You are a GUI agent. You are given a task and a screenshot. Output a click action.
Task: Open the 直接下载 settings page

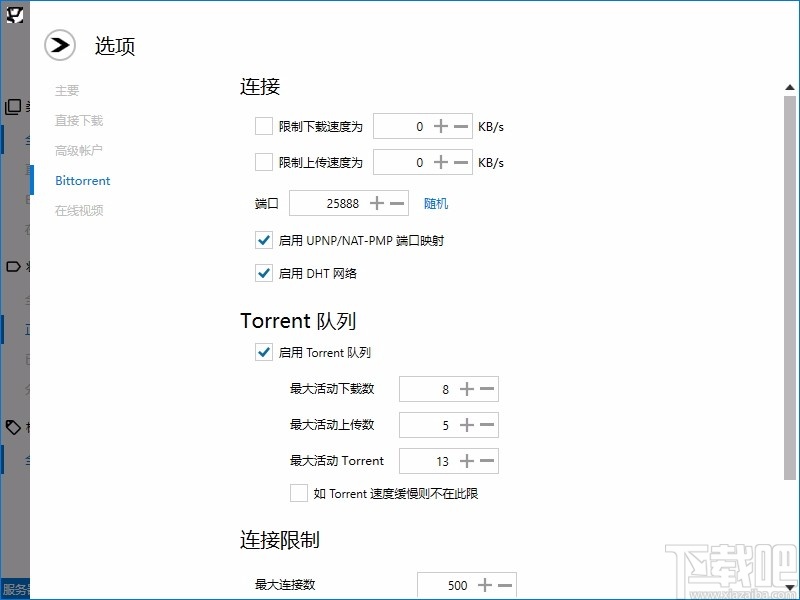click(80, 120)
